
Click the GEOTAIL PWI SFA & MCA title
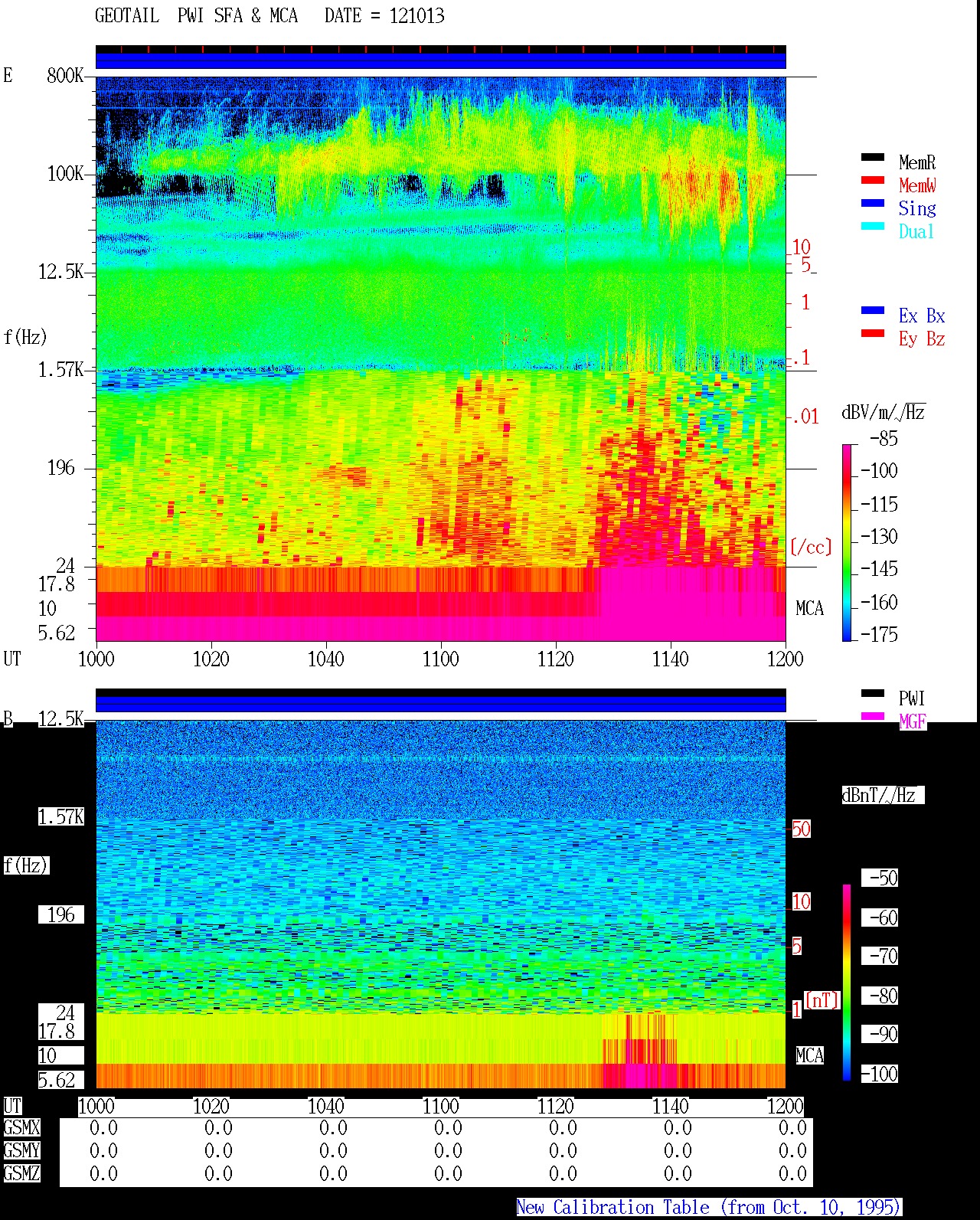[196, 16]
